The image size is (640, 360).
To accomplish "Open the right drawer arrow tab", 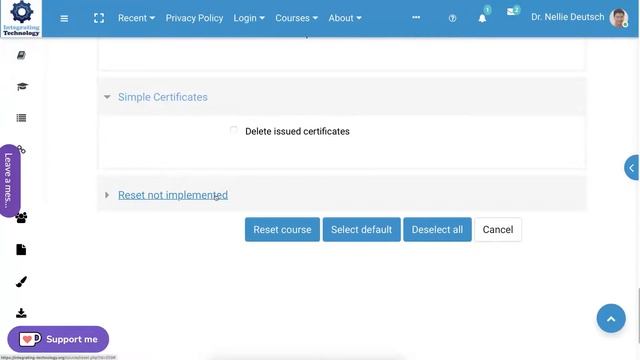I will click(631, 168).
